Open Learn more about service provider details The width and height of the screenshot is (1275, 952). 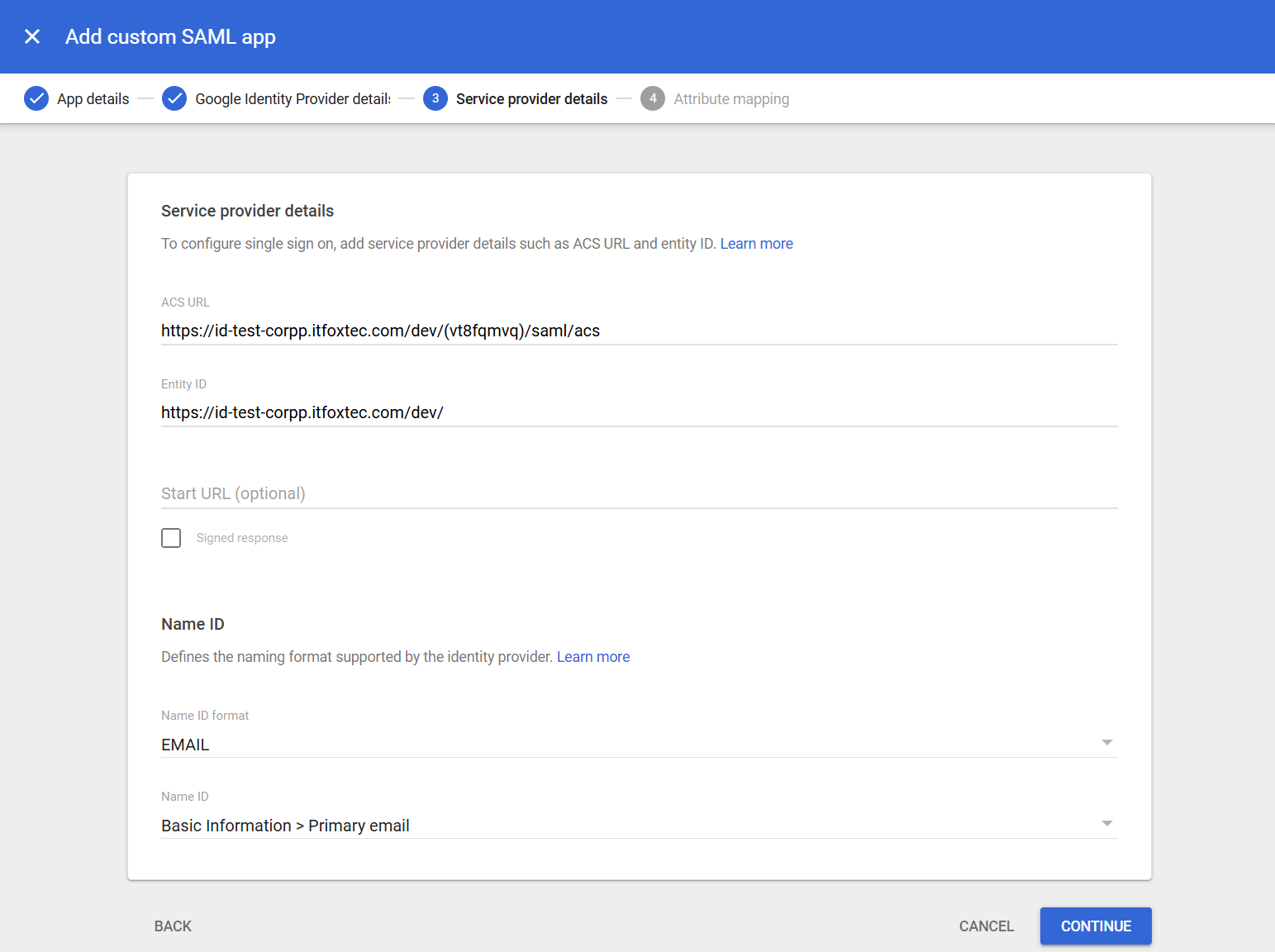tap(756, 243)
